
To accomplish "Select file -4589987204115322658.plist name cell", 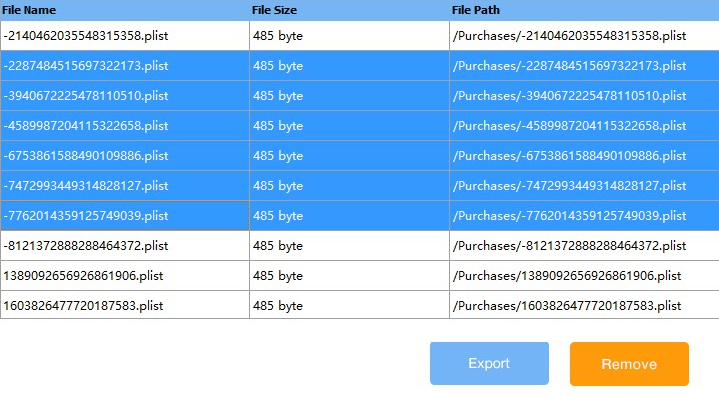I will [125, 126].
